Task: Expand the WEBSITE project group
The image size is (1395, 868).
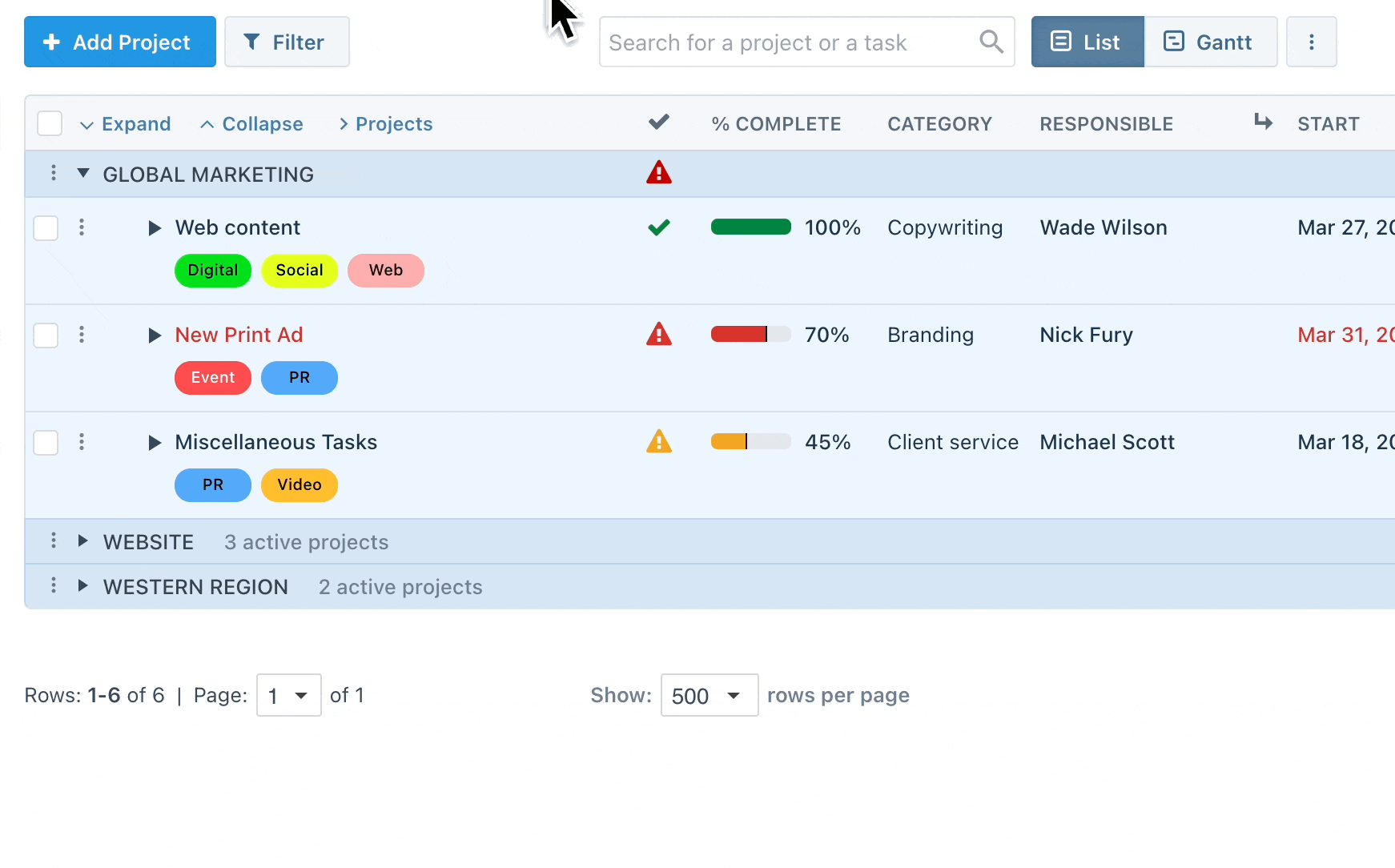Action: click(x=83, y=541)
